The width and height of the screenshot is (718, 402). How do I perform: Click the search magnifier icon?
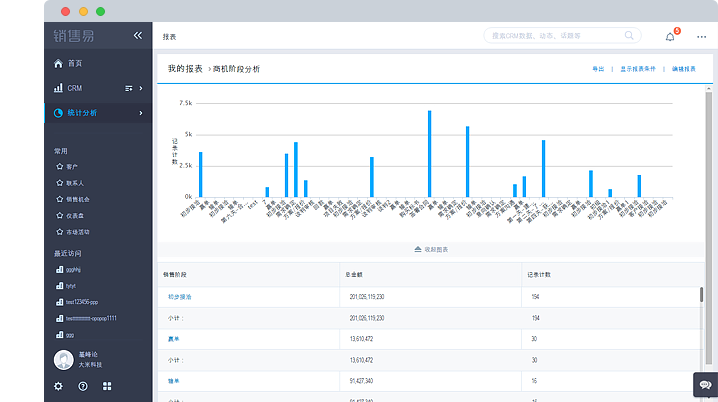(630, 35)
